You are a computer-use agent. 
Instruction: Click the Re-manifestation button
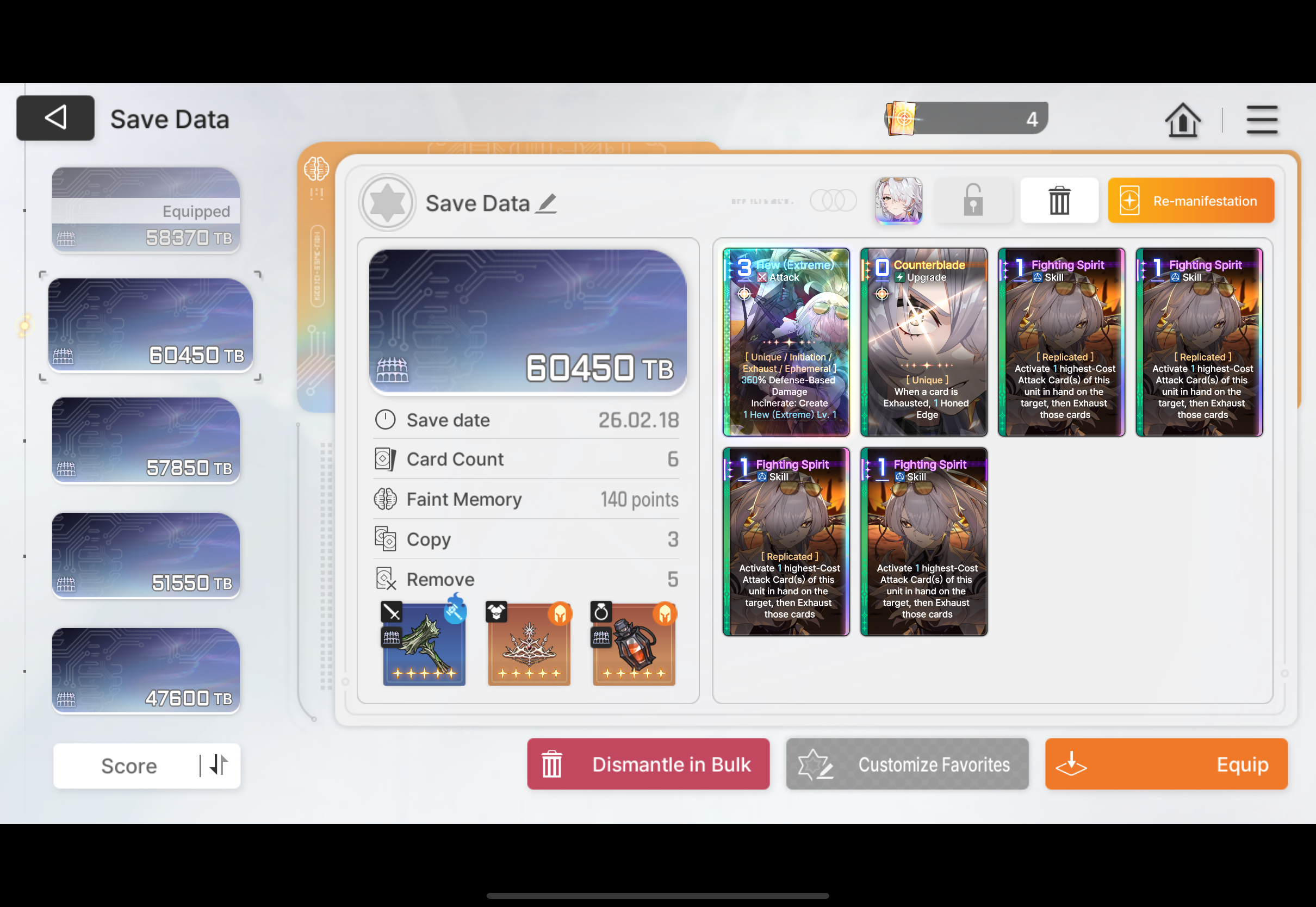[x=1190, y=201]
